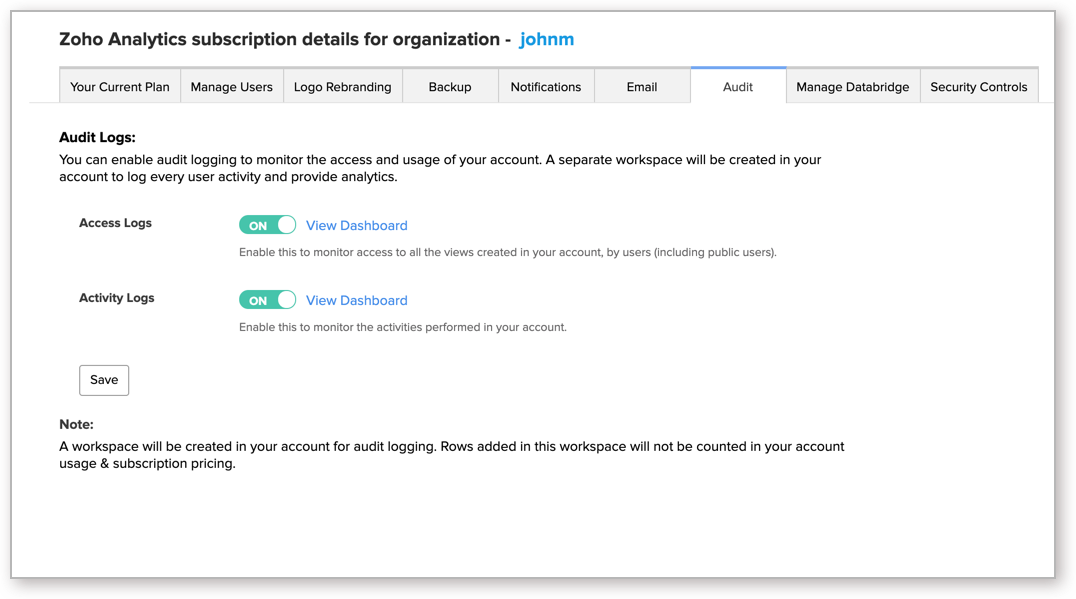1076x599 pixels.
Task: Disable the Activity Logs toggle
Action: pos(267,299)
